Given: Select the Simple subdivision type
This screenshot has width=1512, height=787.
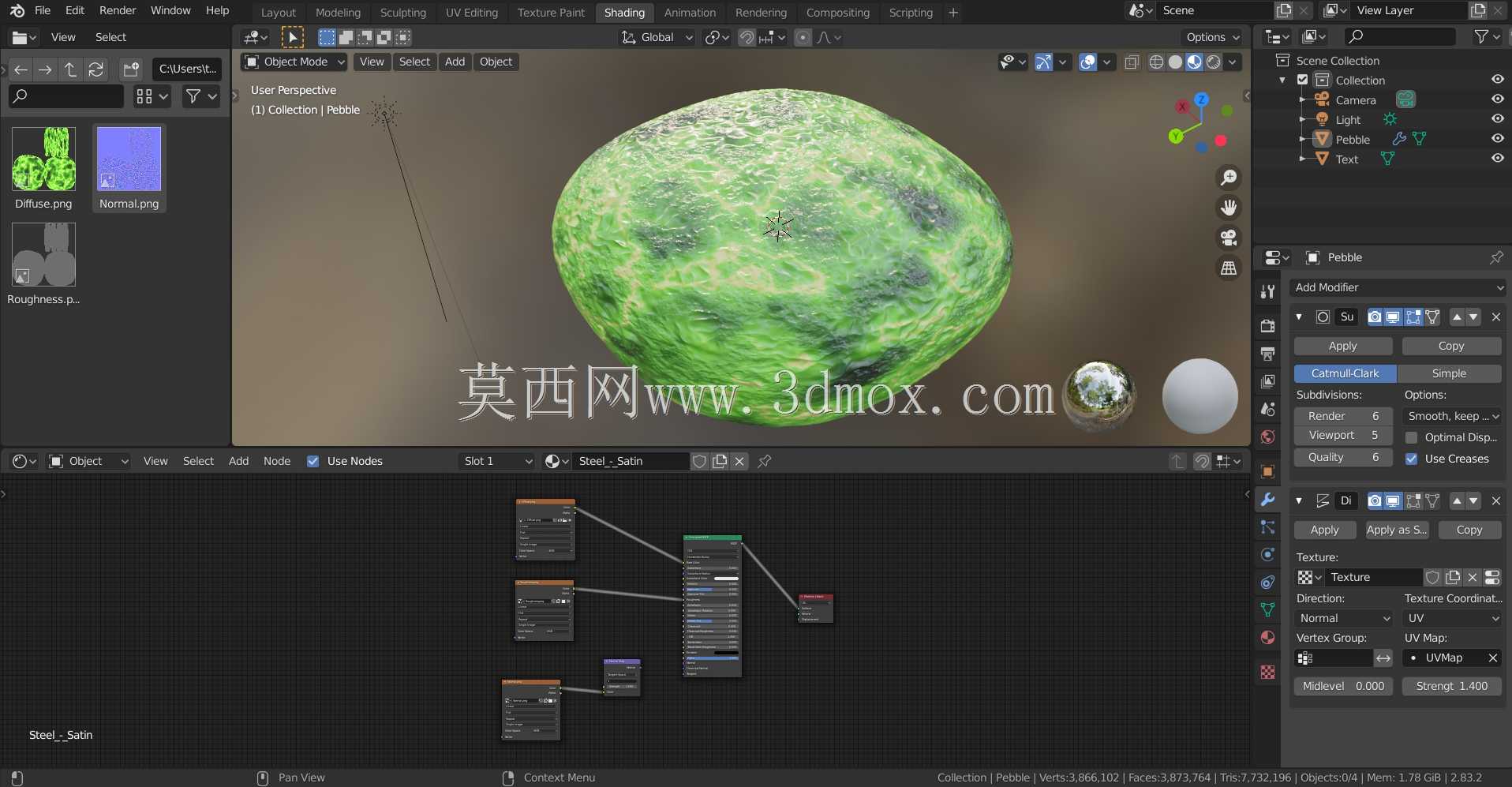Looking at the screenshot, I should 1449,373.
